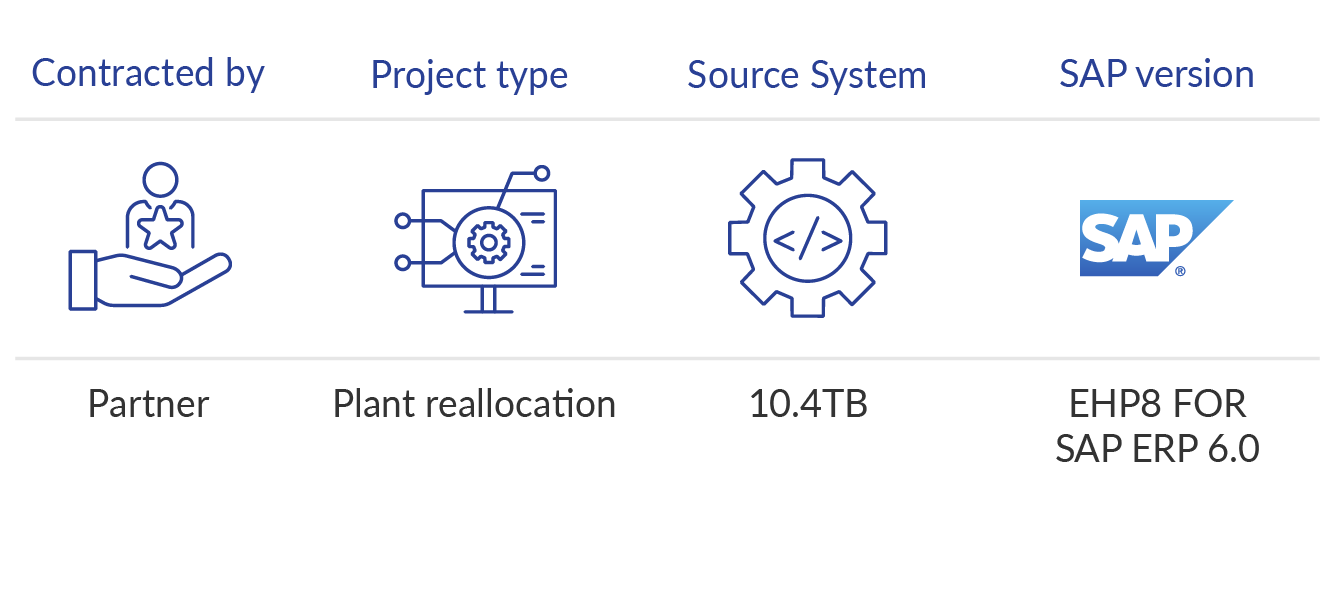Click the SAP ERP 6.0 text line

click(x=1157, y=449)
